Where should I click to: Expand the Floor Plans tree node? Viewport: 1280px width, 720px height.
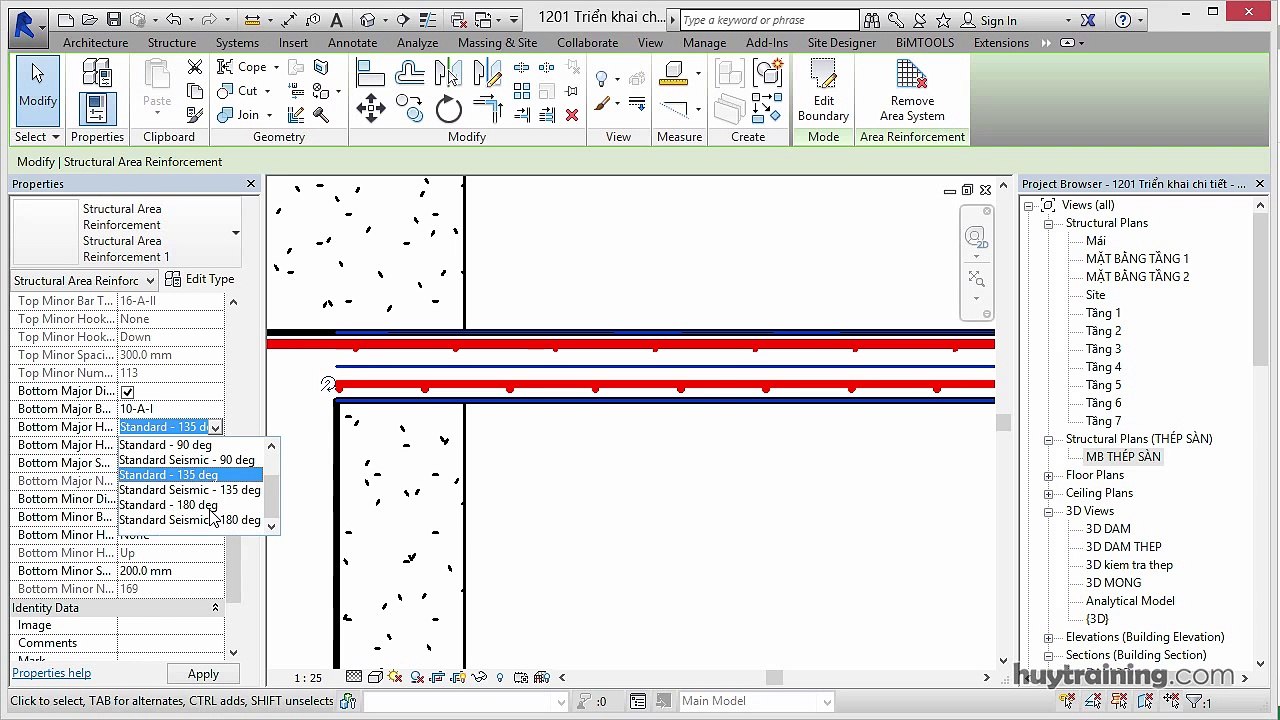[x=1048, y=475]
